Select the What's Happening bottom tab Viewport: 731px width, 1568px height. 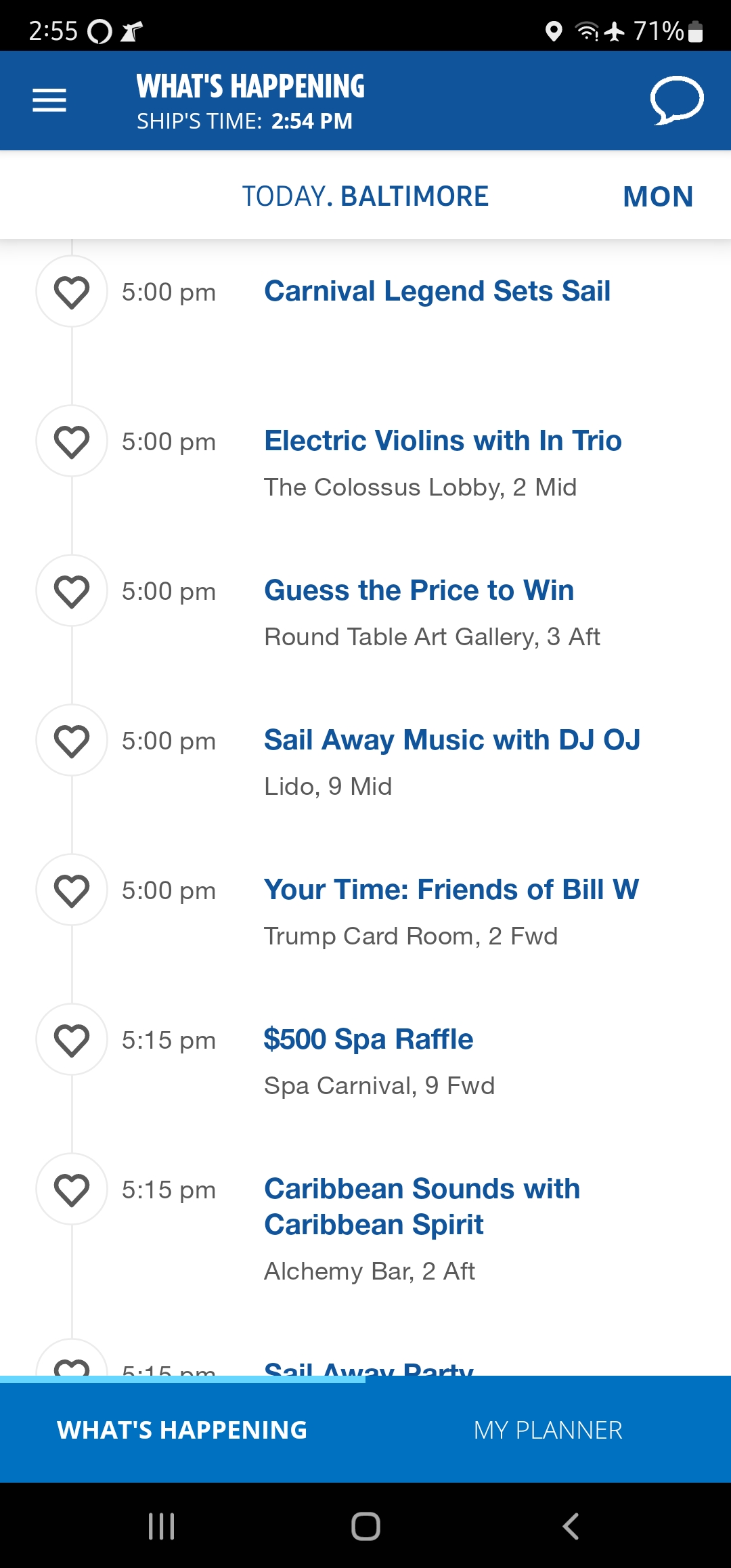[x=183, y=1430]
